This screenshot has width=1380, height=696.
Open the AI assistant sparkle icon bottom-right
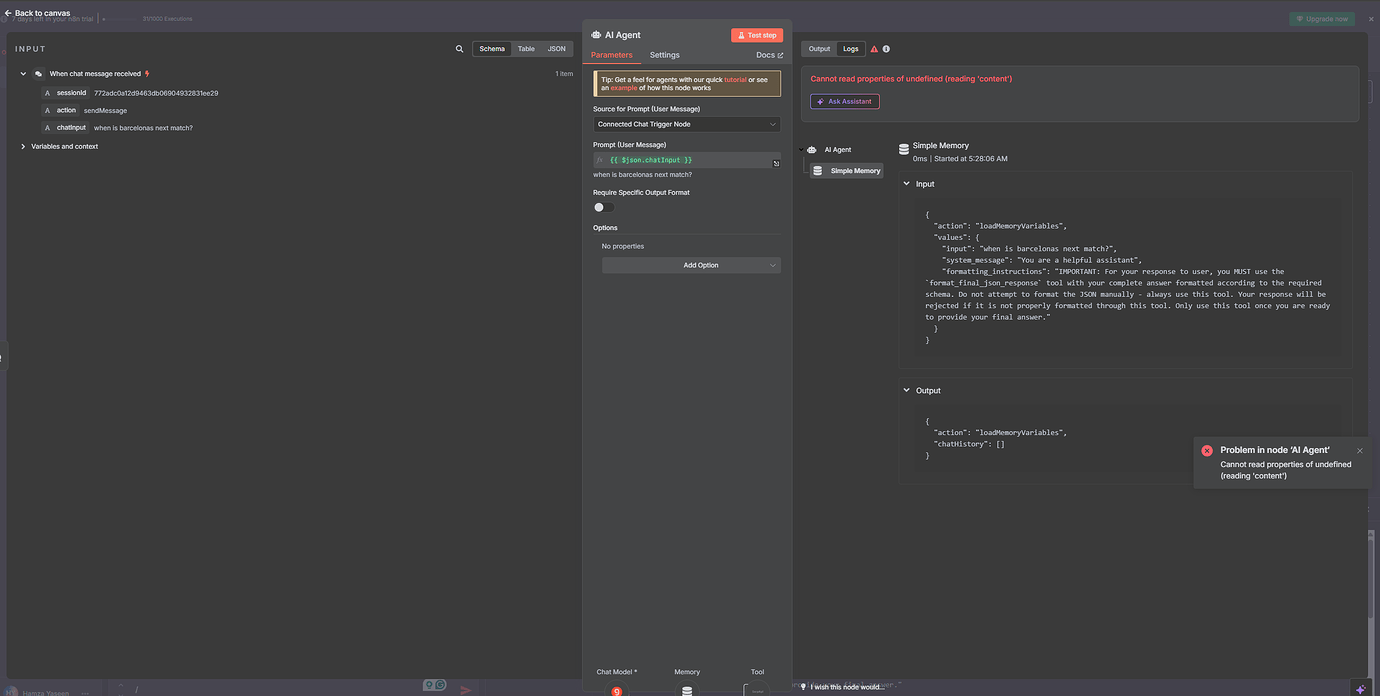pyautogui.click(x=1360, y=688)
